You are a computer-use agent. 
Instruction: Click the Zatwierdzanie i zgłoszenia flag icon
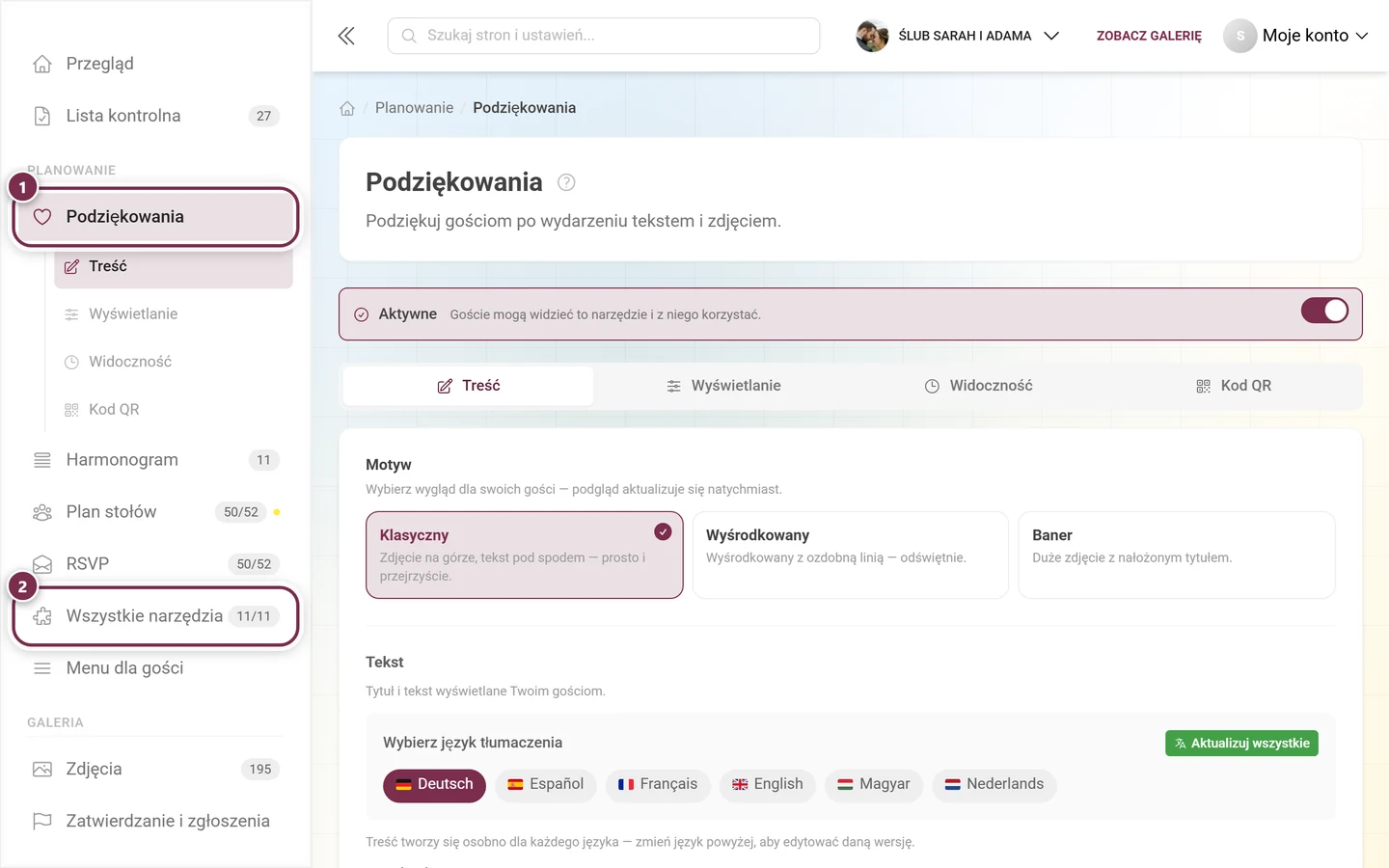(x=42, y=821)
